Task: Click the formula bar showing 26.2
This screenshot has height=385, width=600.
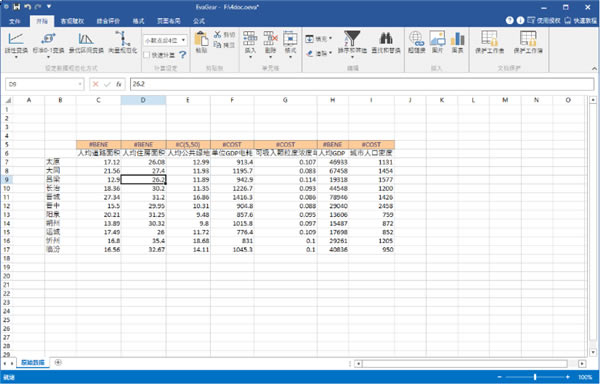Action: coord(362,84)
